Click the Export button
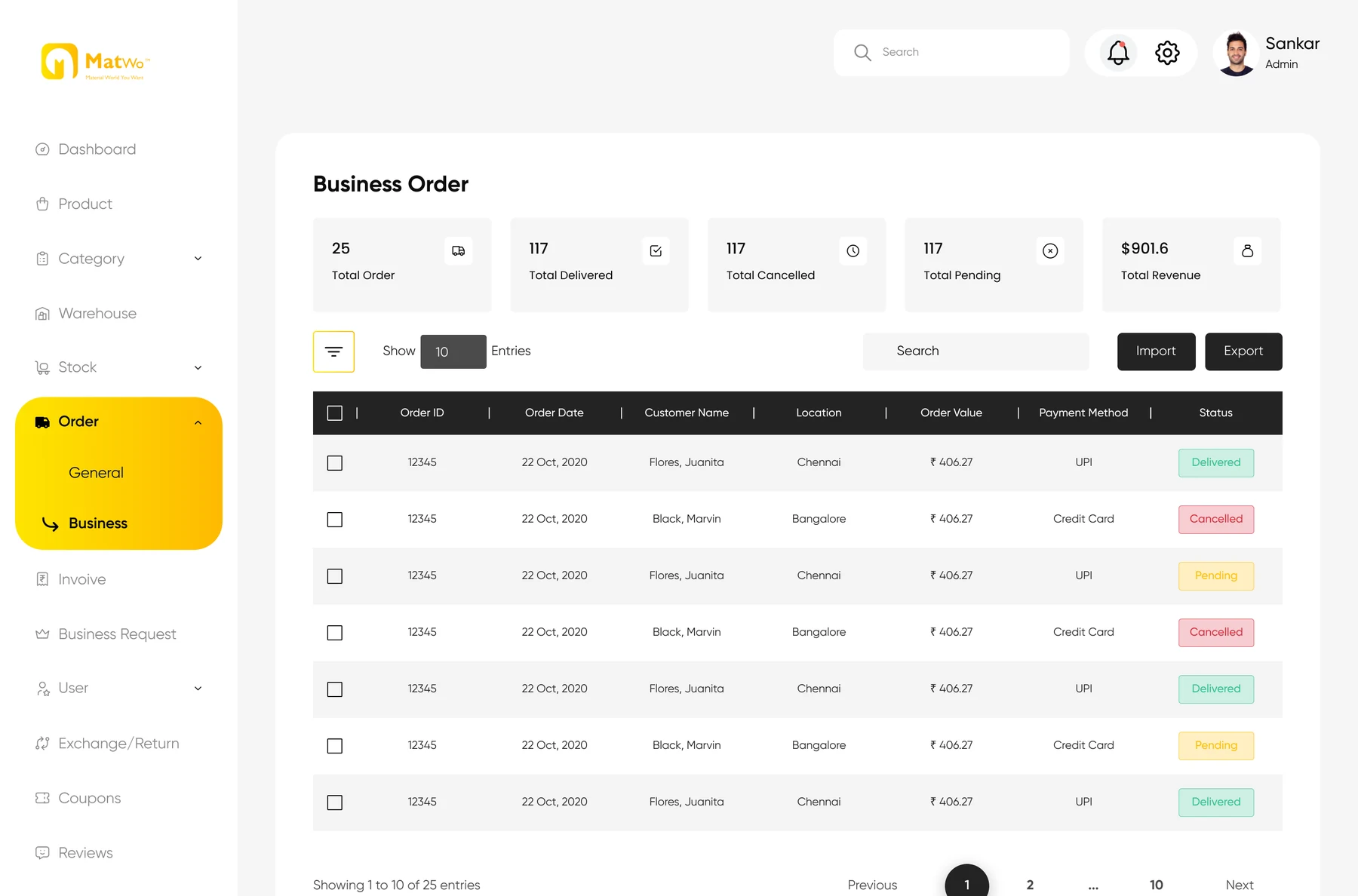Image resolution: width=1358 pixels, height=896 pixels. [x=1243, y=351]
